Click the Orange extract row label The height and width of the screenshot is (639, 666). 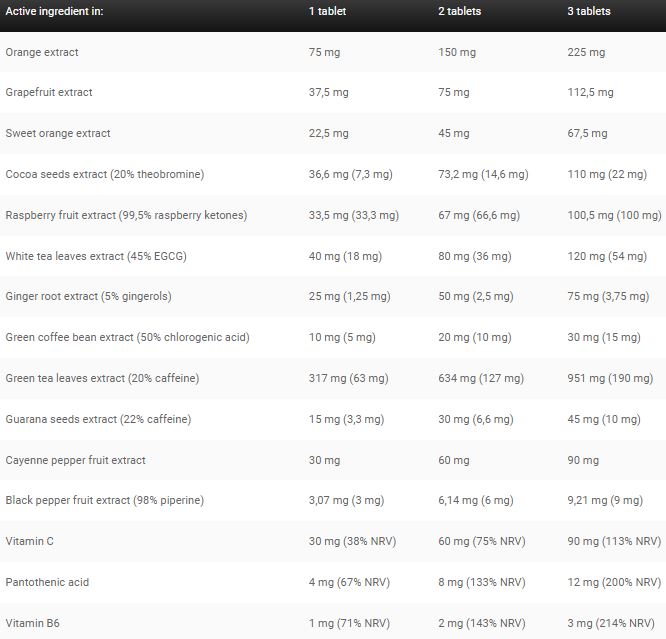tap(42, 52)
